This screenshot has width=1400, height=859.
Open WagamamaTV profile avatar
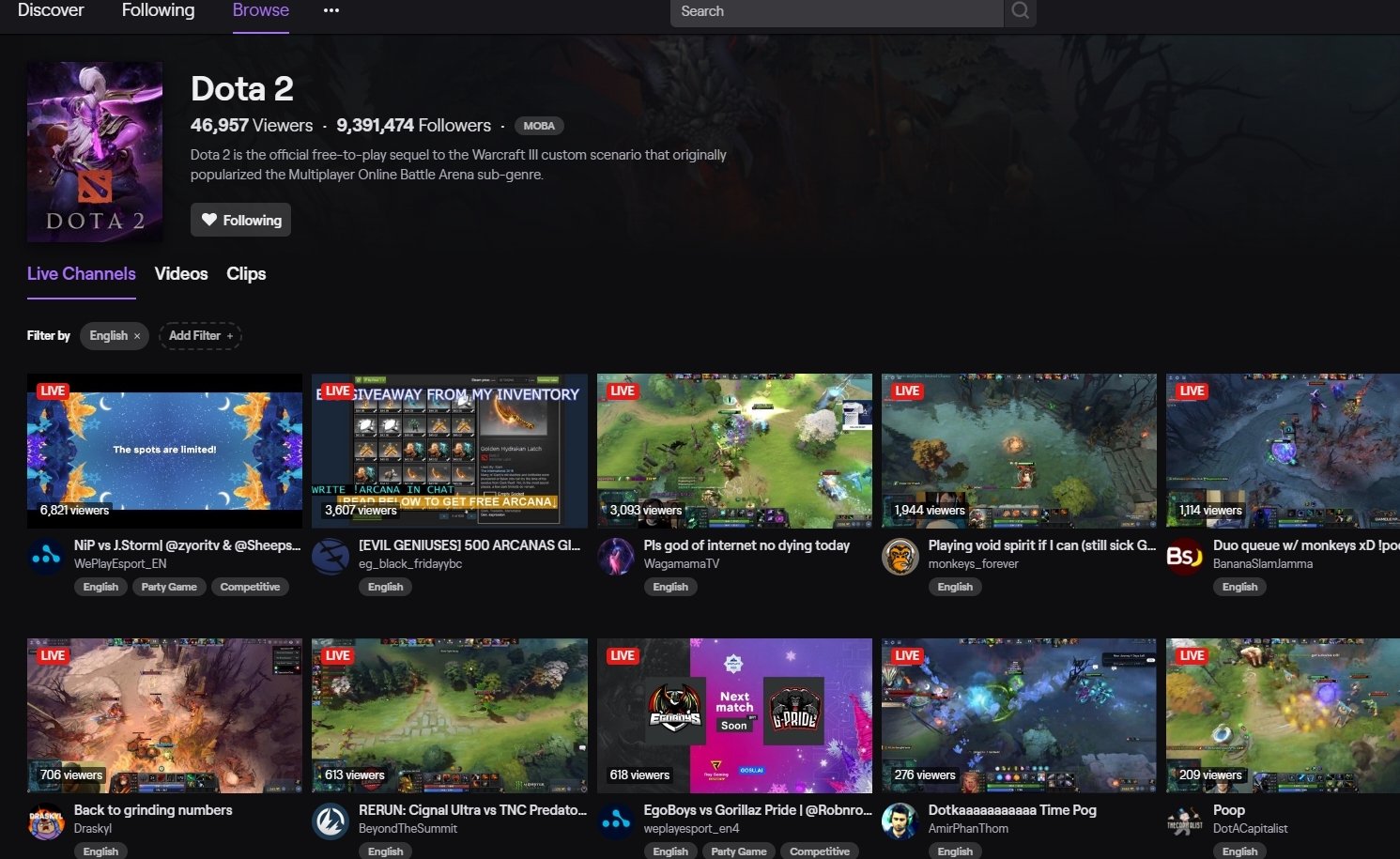pyautogui.click(x=616, y=557)
